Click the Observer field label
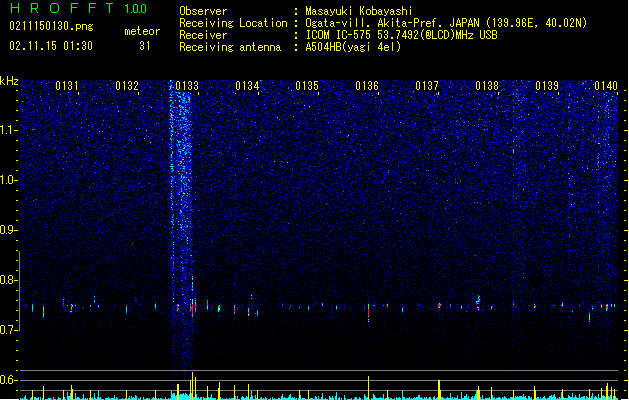Viewport: 629px width, 400px height. tap(203, 11)
